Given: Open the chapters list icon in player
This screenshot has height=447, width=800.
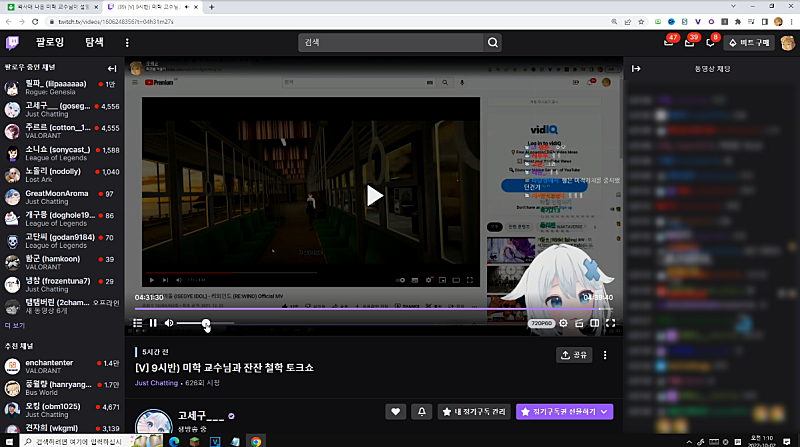Looking at the screenshot, I should [137, 323].
